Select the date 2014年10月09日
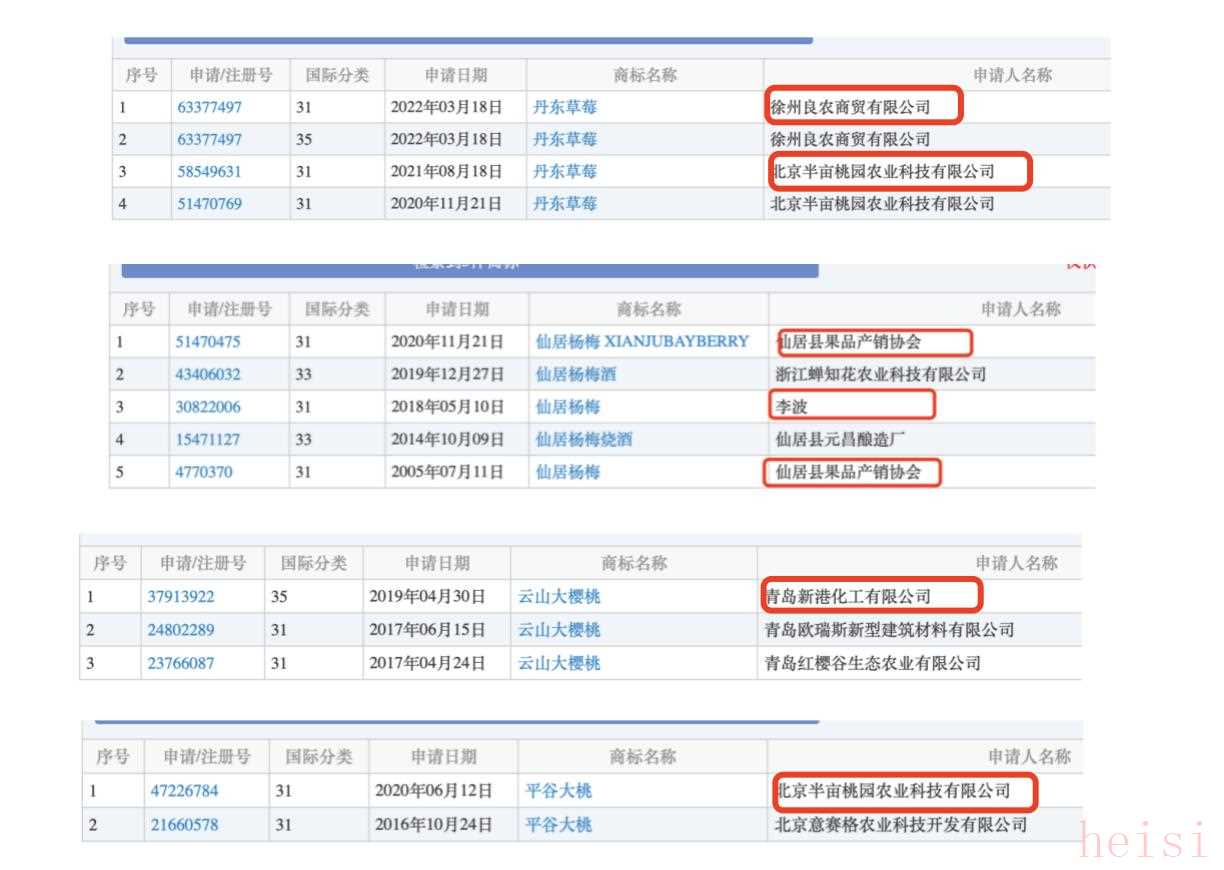Viewport: 1224px width, 870px height. tap(448, 439)
